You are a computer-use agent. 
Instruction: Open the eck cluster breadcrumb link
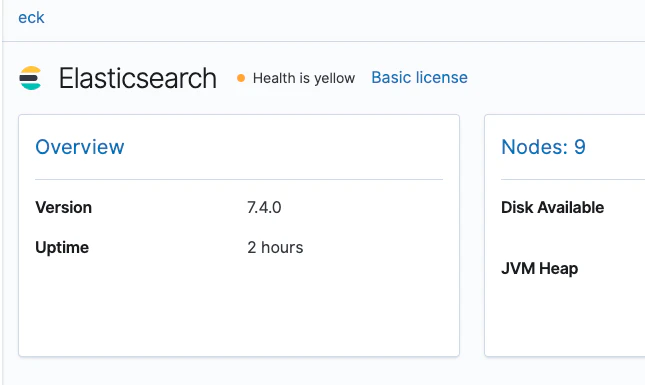[31, 18]
